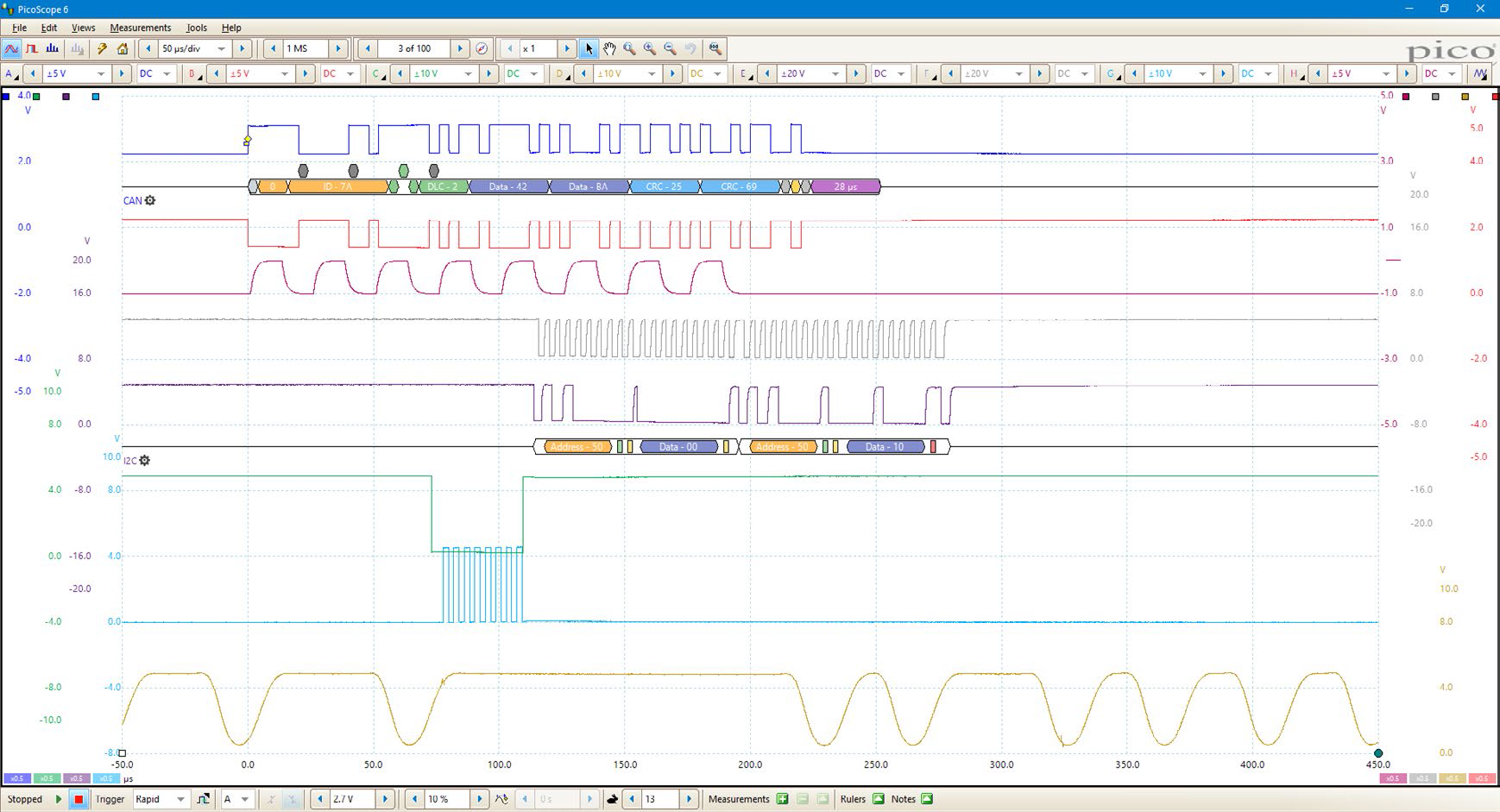Click the trigger threshold 2.7 V field
Viewport: 1500px width, 812px height.
(353, 799)
